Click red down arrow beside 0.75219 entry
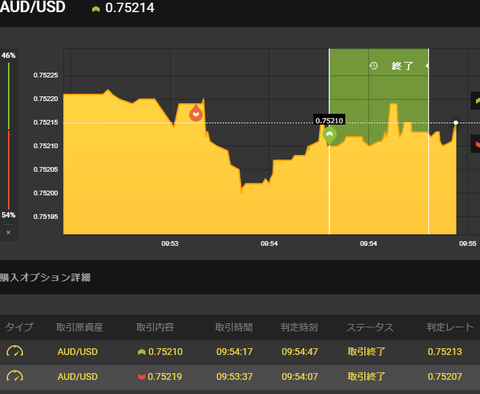The height and width of the screenshot is (394, 480). (x=142, y=377)
